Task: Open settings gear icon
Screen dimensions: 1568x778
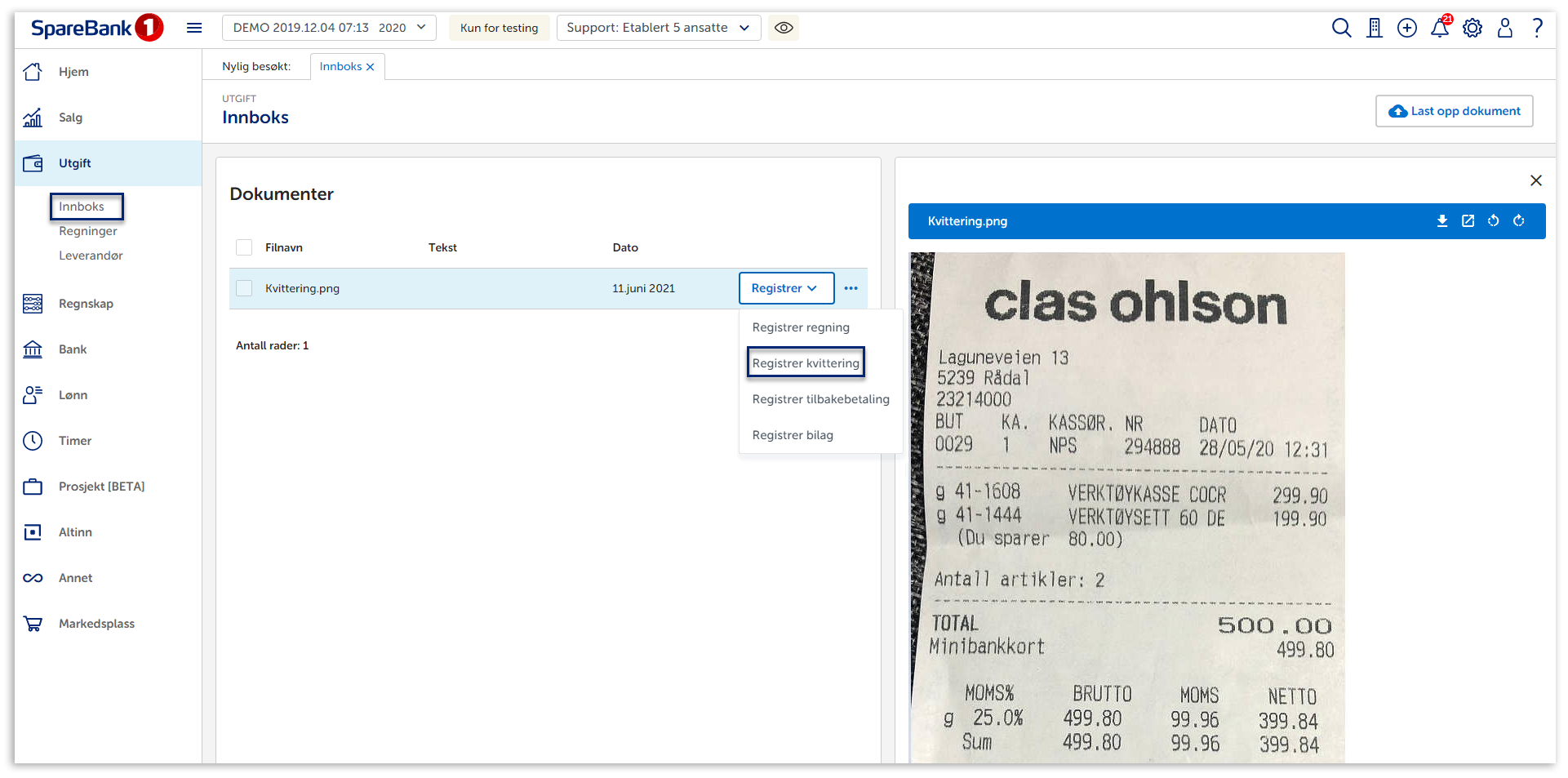Action: 1472,28
